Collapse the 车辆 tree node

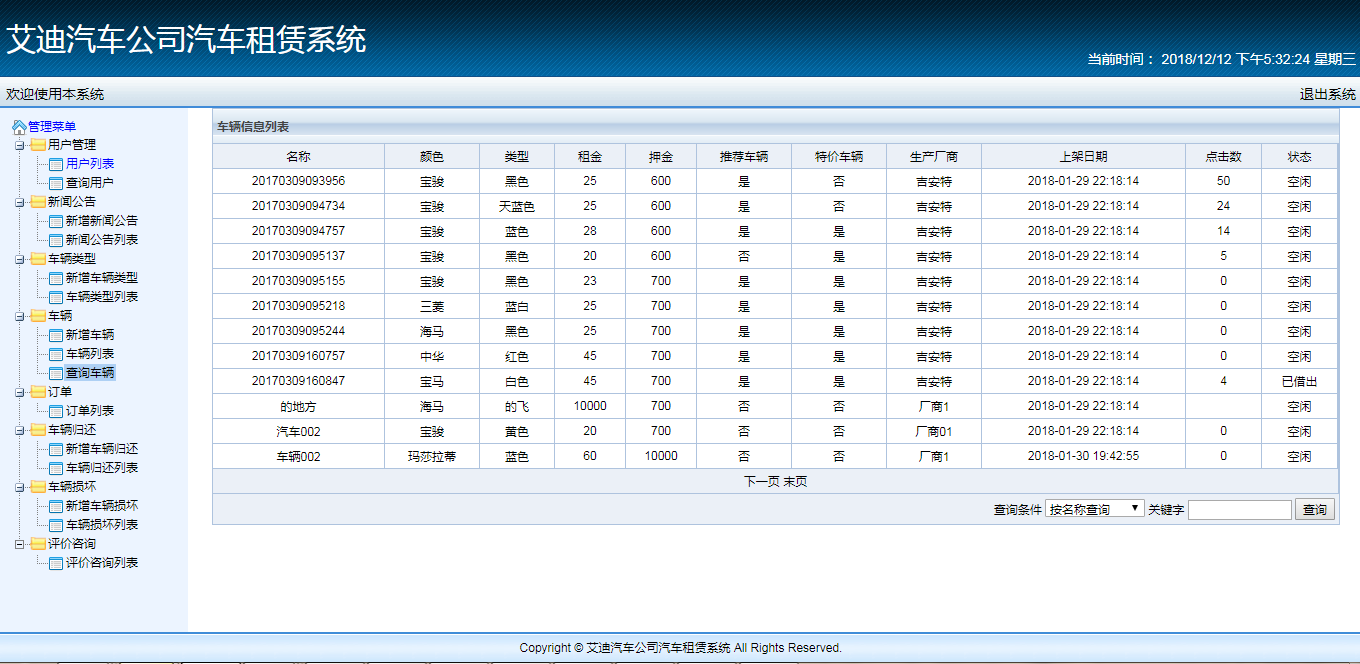point(20,316)
